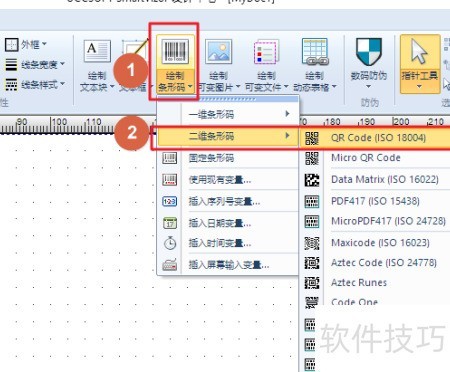Image resolution: width=450 pixels, height=372 pixels.
Task: Click the 固定条形码 barcode icon
Action: tap(170, 158)
